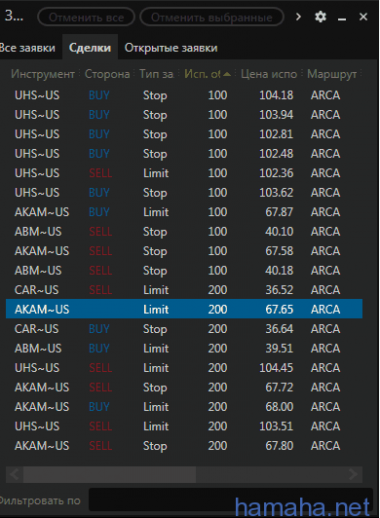Switch to the Открытые заявки tab
Screen dimensions: 380x518
click(x=171, y=48)
